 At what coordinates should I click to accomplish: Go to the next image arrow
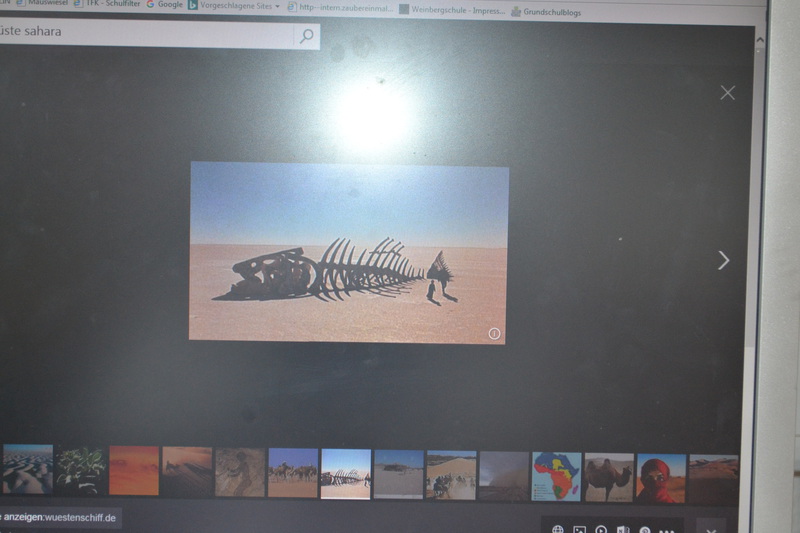point(723,260)
